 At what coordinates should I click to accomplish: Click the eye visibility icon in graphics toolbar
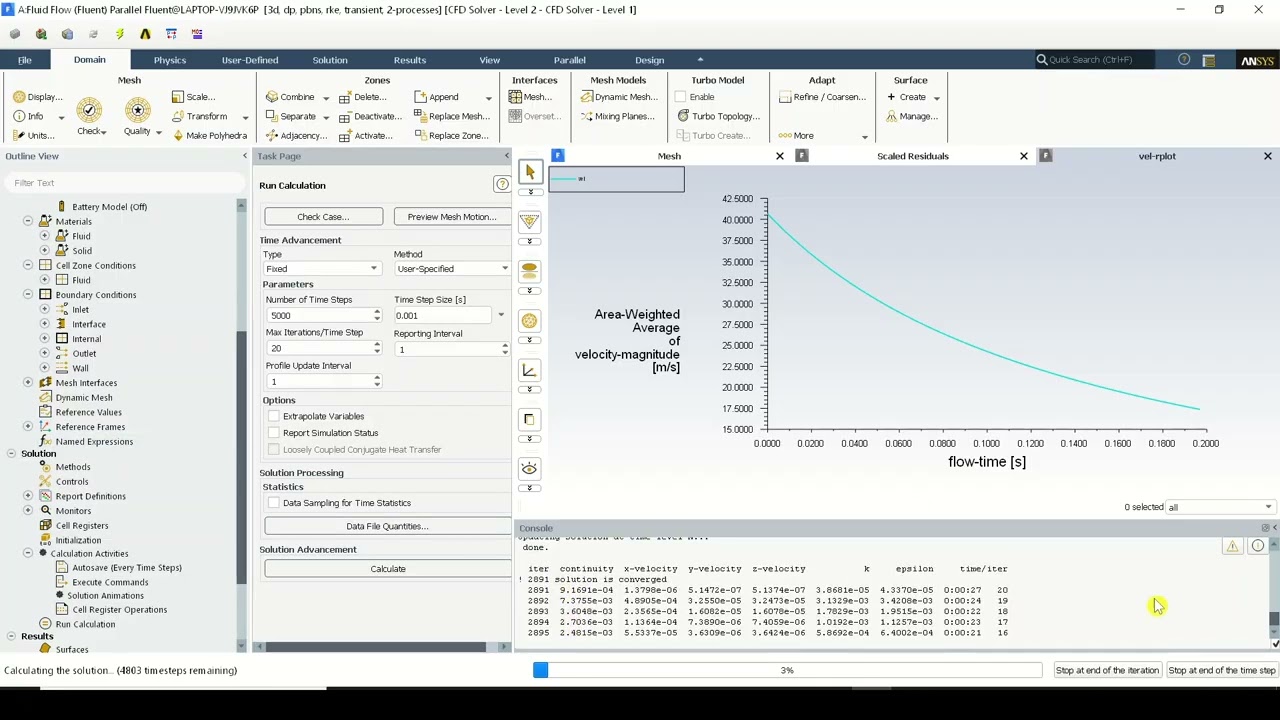(530, 468)
